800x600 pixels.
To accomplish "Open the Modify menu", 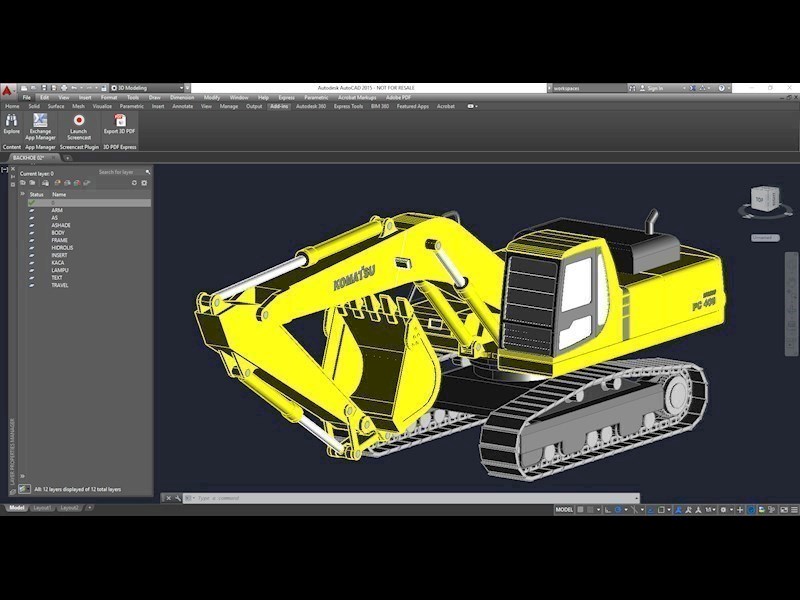I will (x=212, y=97).
